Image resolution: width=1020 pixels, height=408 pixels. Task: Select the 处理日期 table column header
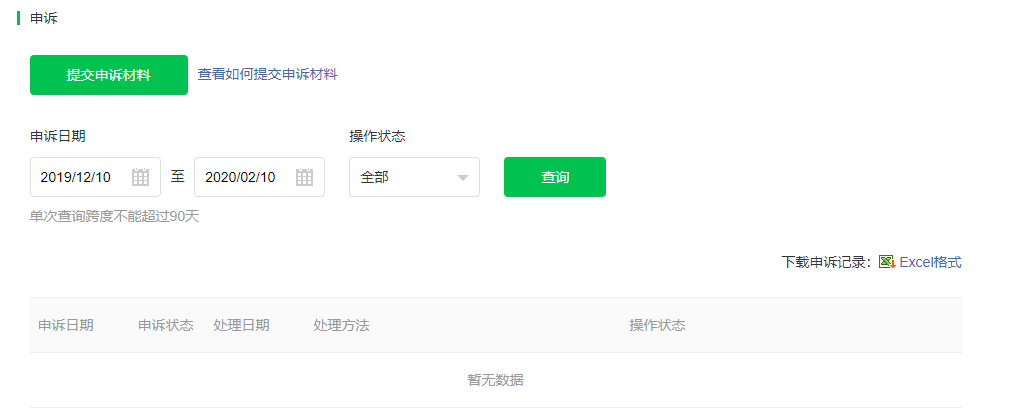[241, 325]
